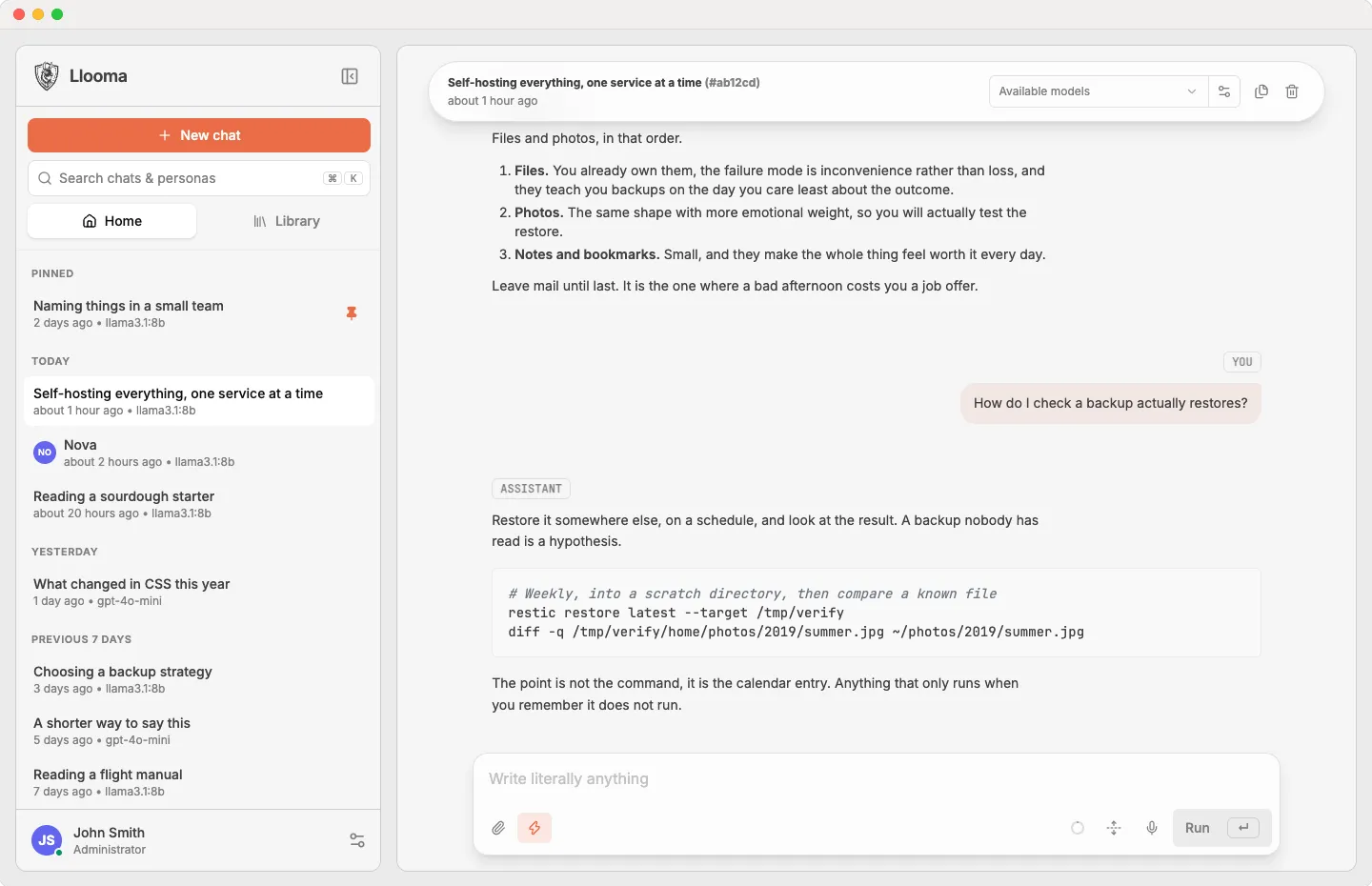Open model settings sliders icon
This screenshot has width=1372, height=886.
[1224, 91]
